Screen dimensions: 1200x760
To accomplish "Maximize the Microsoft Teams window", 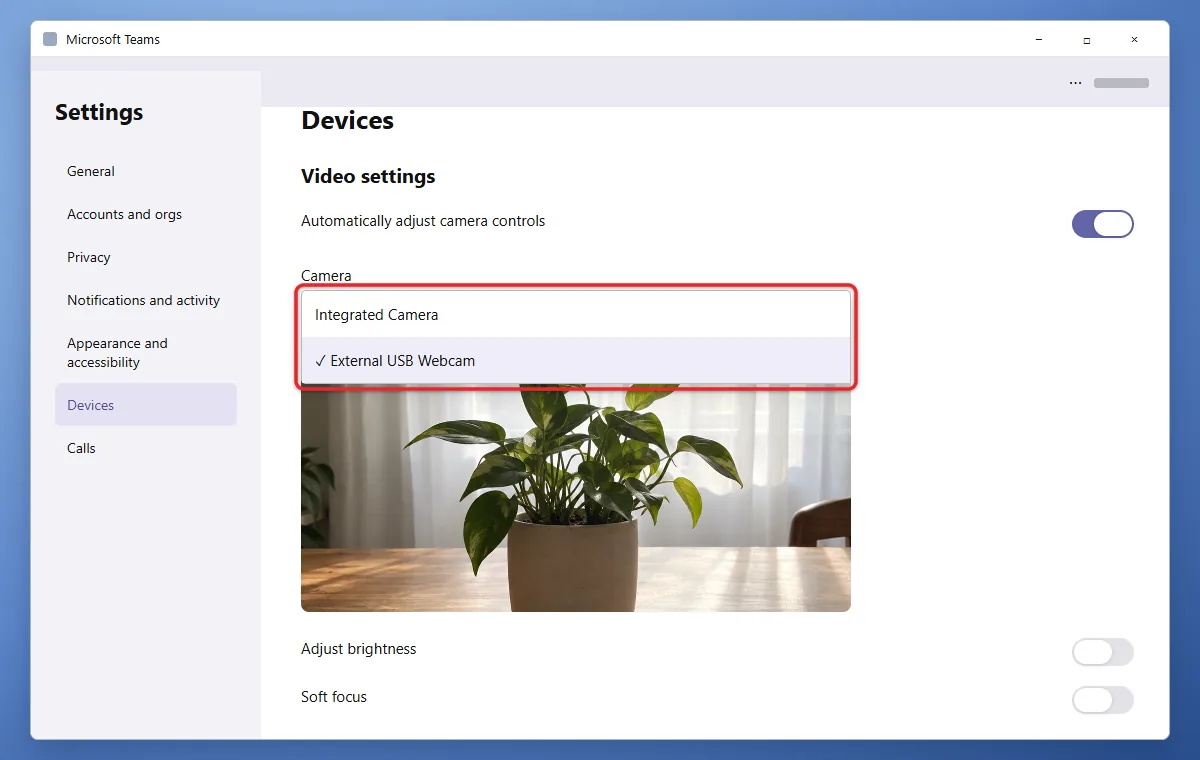I will pyautogui.click(x=1087, y=39).
